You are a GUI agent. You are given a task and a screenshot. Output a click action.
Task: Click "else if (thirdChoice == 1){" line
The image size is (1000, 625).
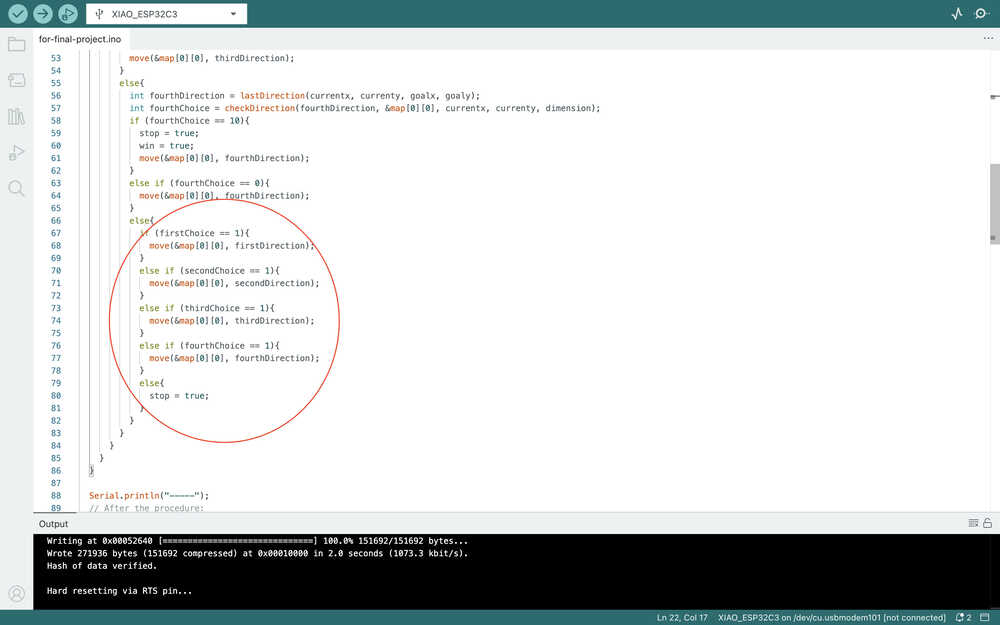(207, 308)
